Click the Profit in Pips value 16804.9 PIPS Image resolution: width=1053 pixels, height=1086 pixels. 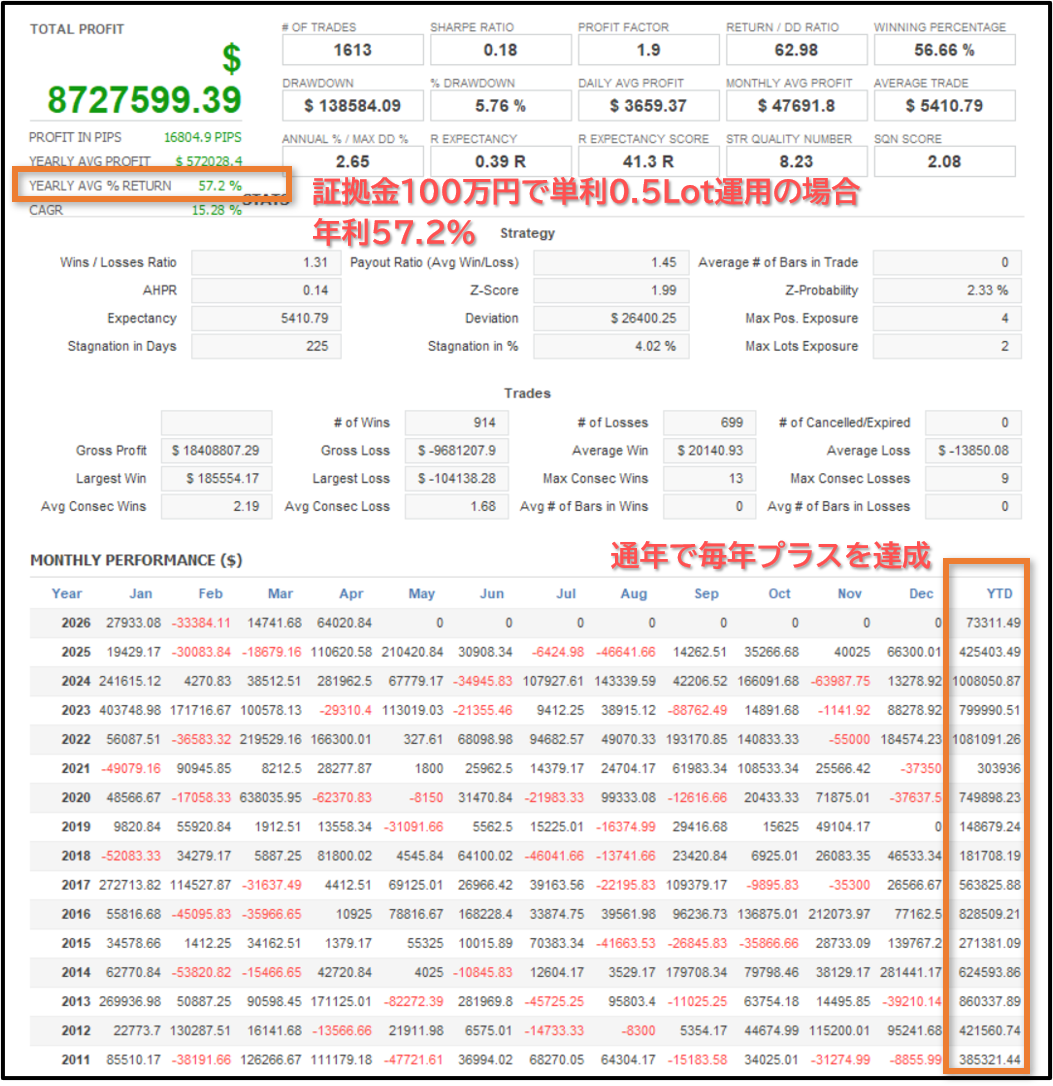[202, 137]
